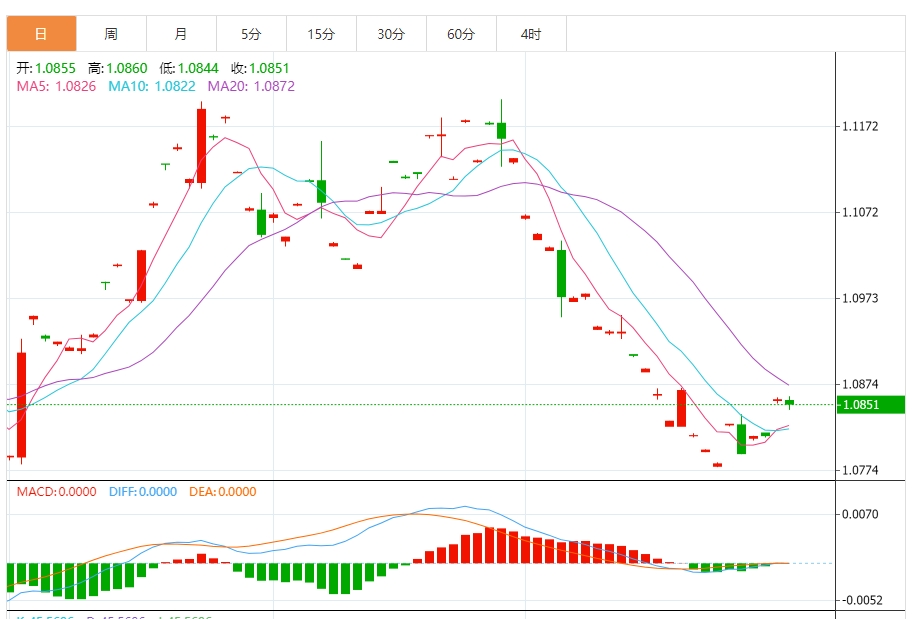Switch to the 周 weekly tab

click(x=111, y=33)
